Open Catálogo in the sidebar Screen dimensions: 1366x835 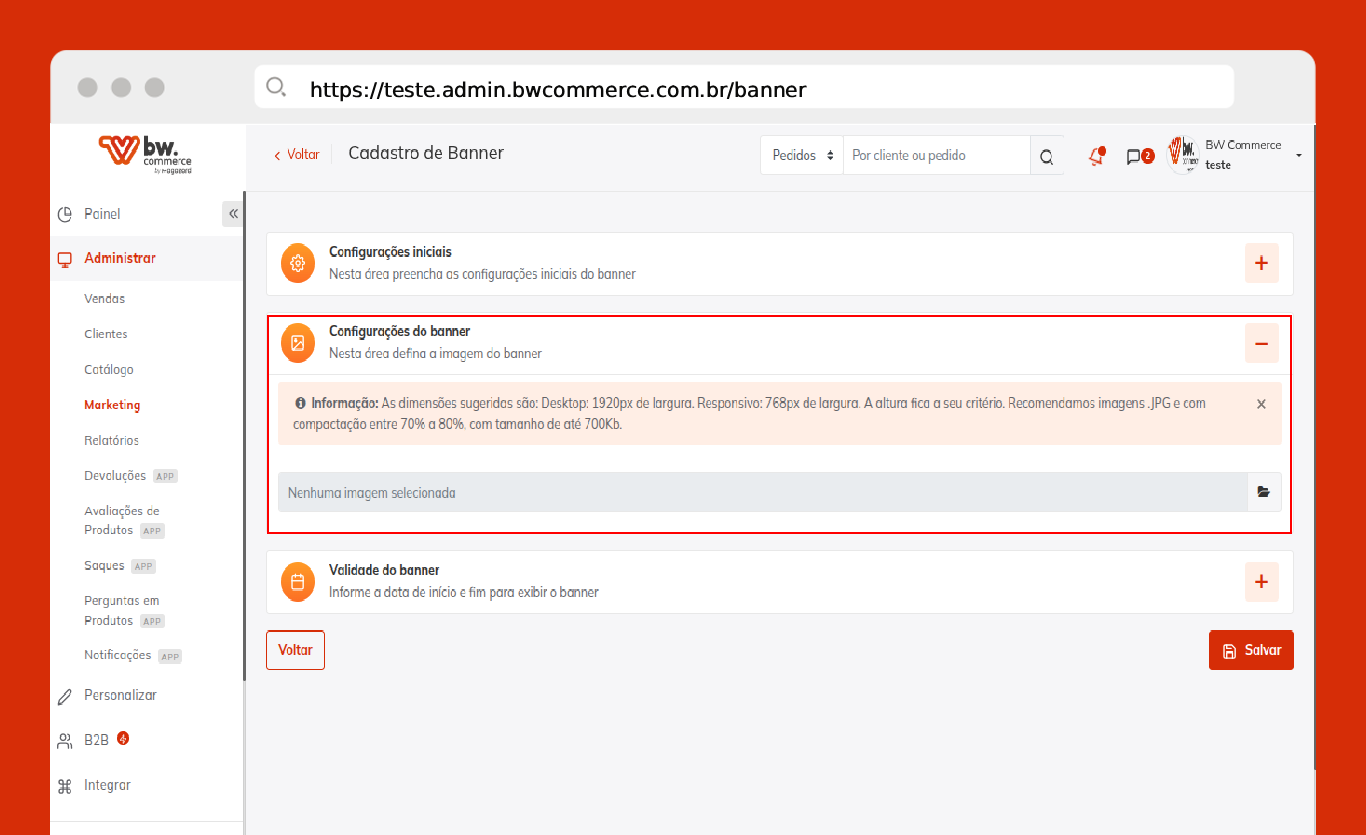pyautogui.click(x=109, y=370)
